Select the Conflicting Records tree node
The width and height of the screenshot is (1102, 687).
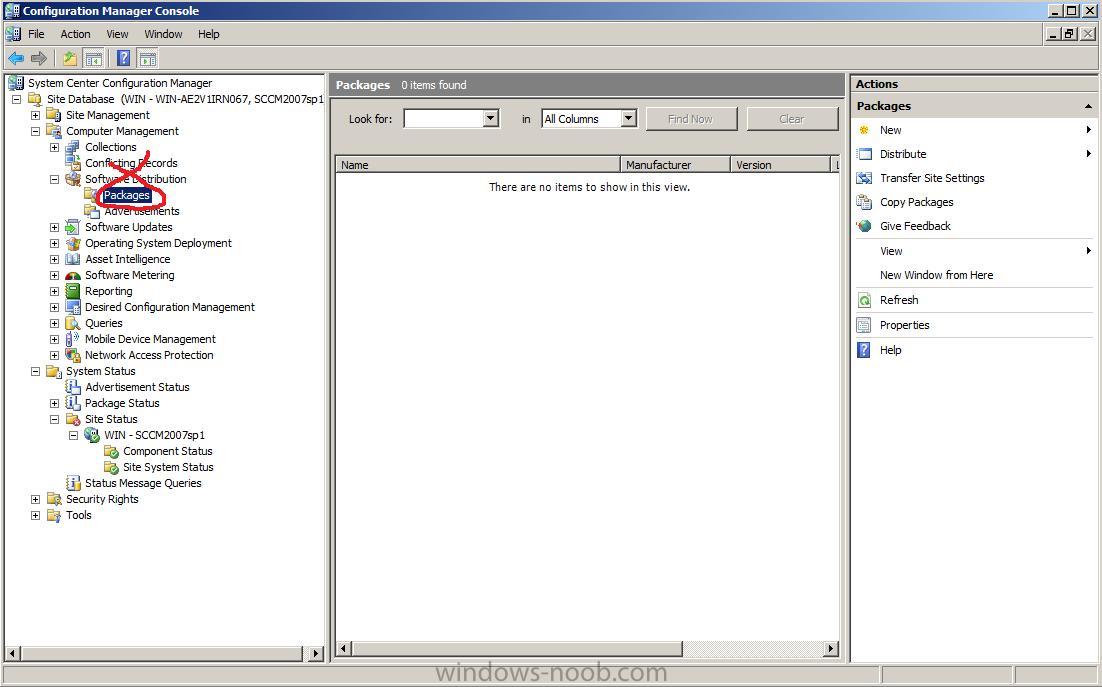[x=131, y=163]
